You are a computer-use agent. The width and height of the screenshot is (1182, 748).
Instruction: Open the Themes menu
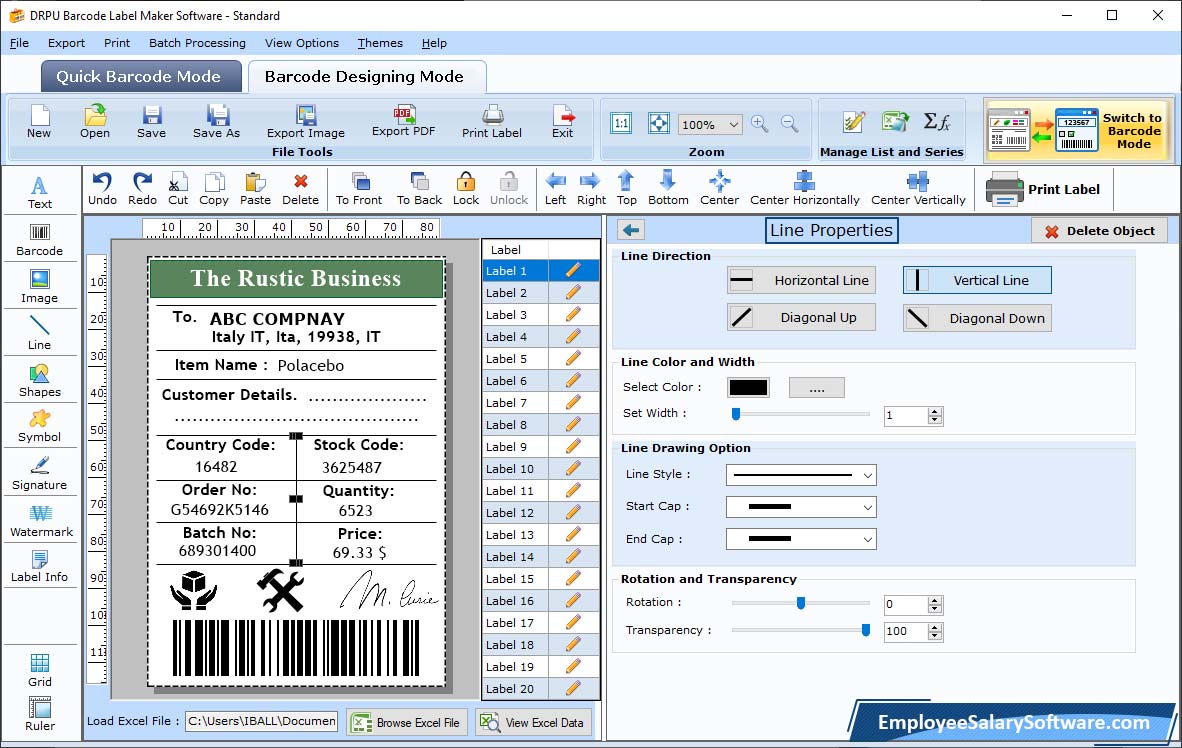pyautogui.click(x=380, y=43)
